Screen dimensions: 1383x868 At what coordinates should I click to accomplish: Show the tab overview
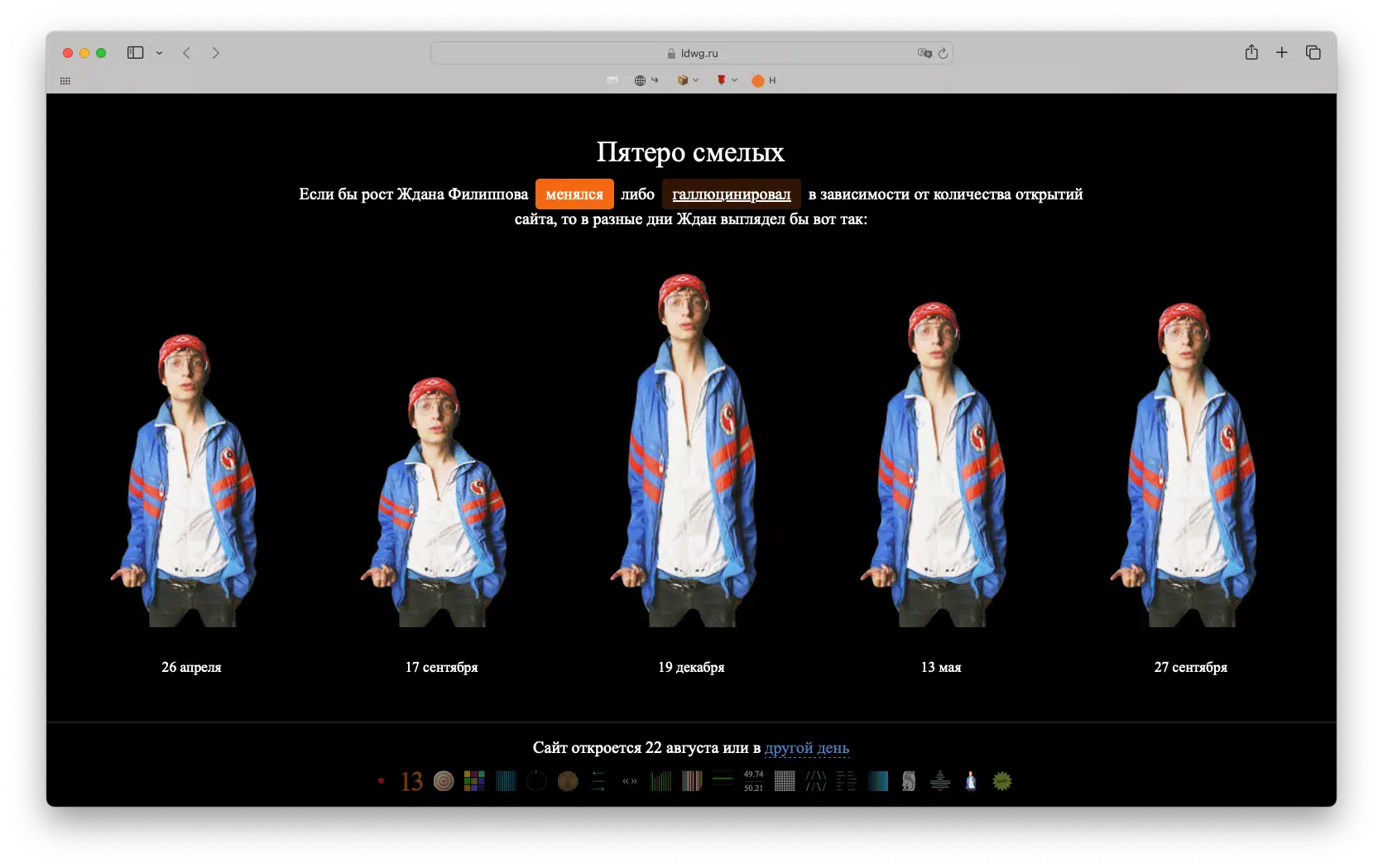pos(1313,52)
